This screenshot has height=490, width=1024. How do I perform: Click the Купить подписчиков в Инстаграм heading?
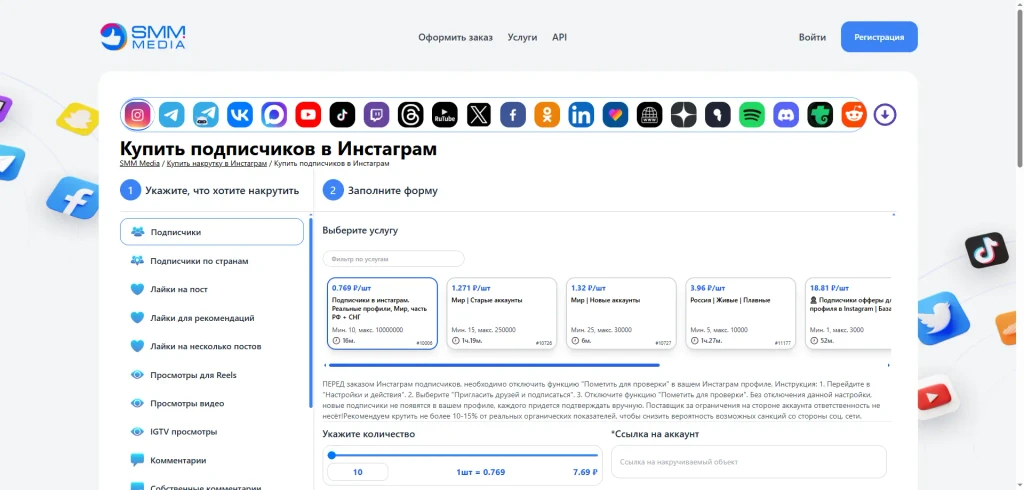click(x=278, y=149)
